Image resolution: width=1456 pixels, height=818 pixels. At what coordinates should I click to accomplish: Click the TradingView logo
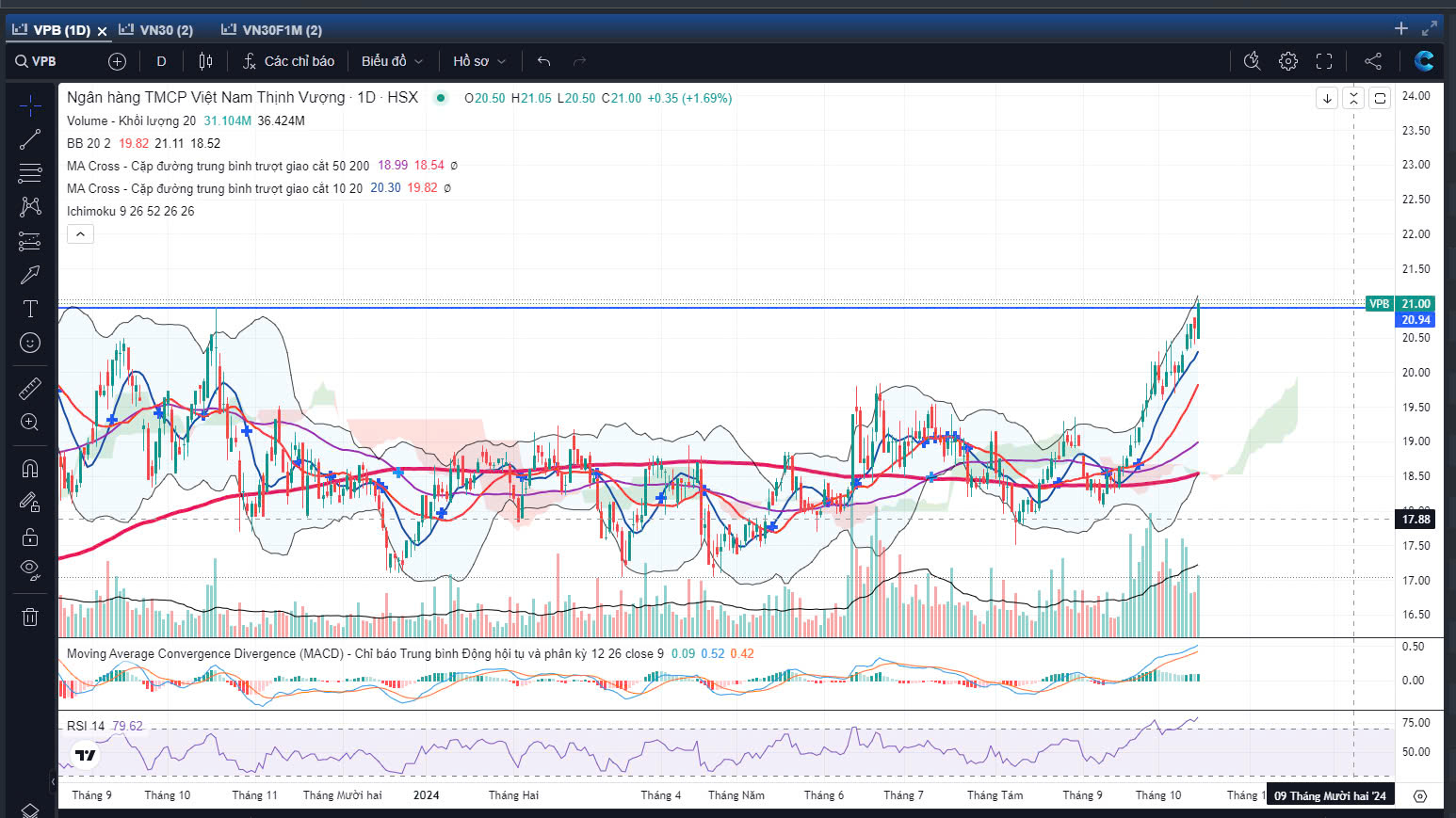pos(86,755)
